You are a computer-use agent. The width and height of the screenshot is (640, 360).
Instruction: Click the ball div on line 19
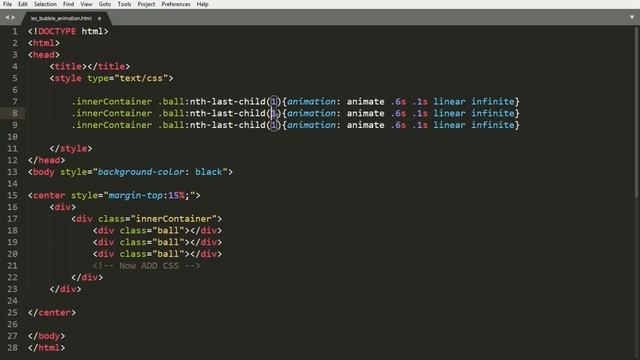coord(157,242)
